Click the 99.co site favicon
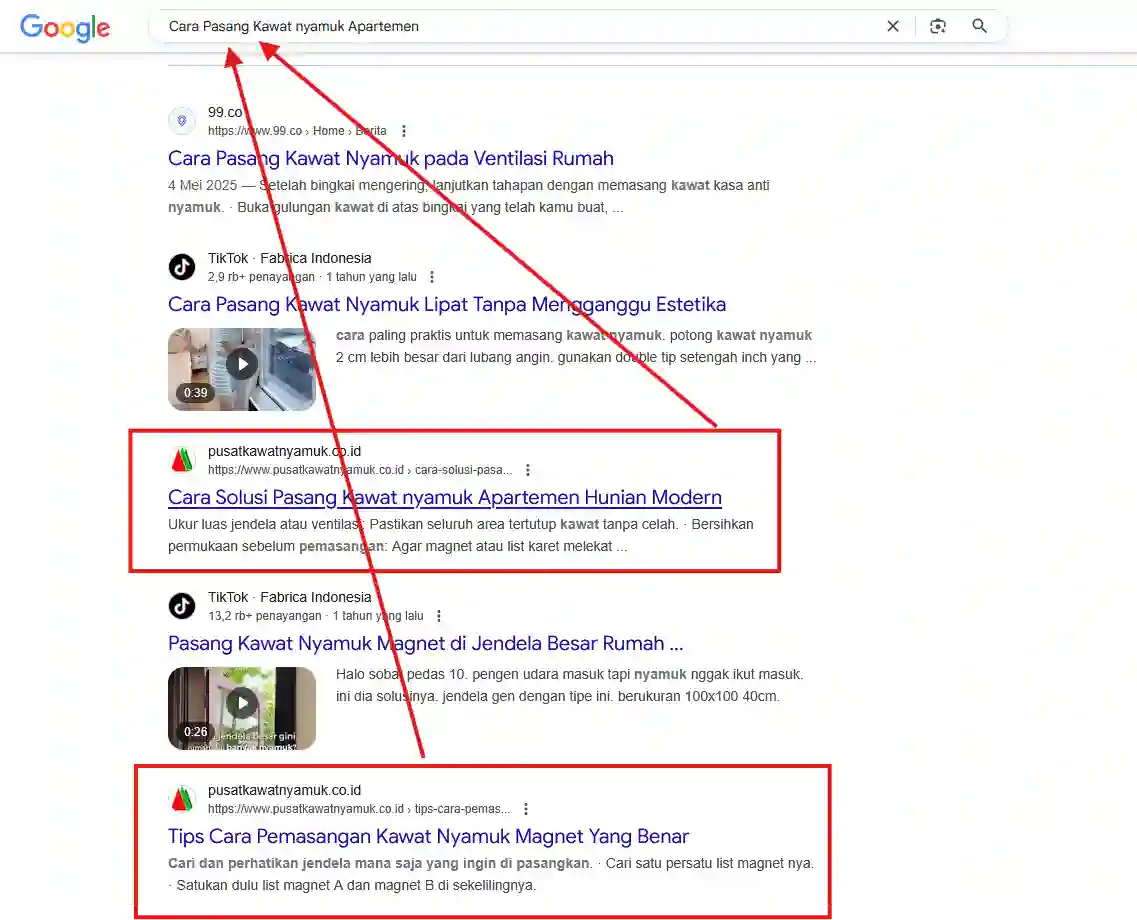This screenshot has width=1137, height=920. (182, 120)
